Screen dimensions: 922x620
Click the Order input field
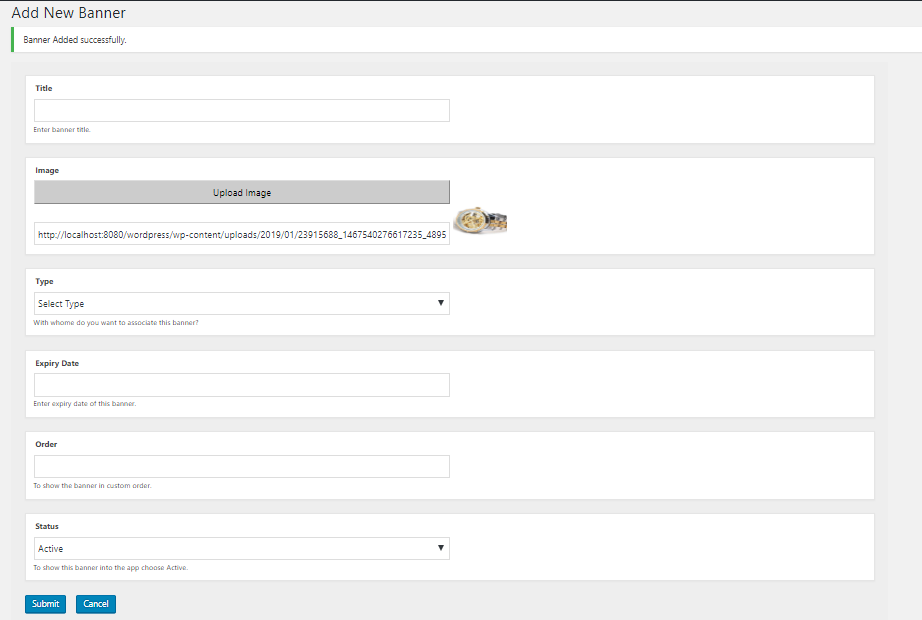coord(241,467)
